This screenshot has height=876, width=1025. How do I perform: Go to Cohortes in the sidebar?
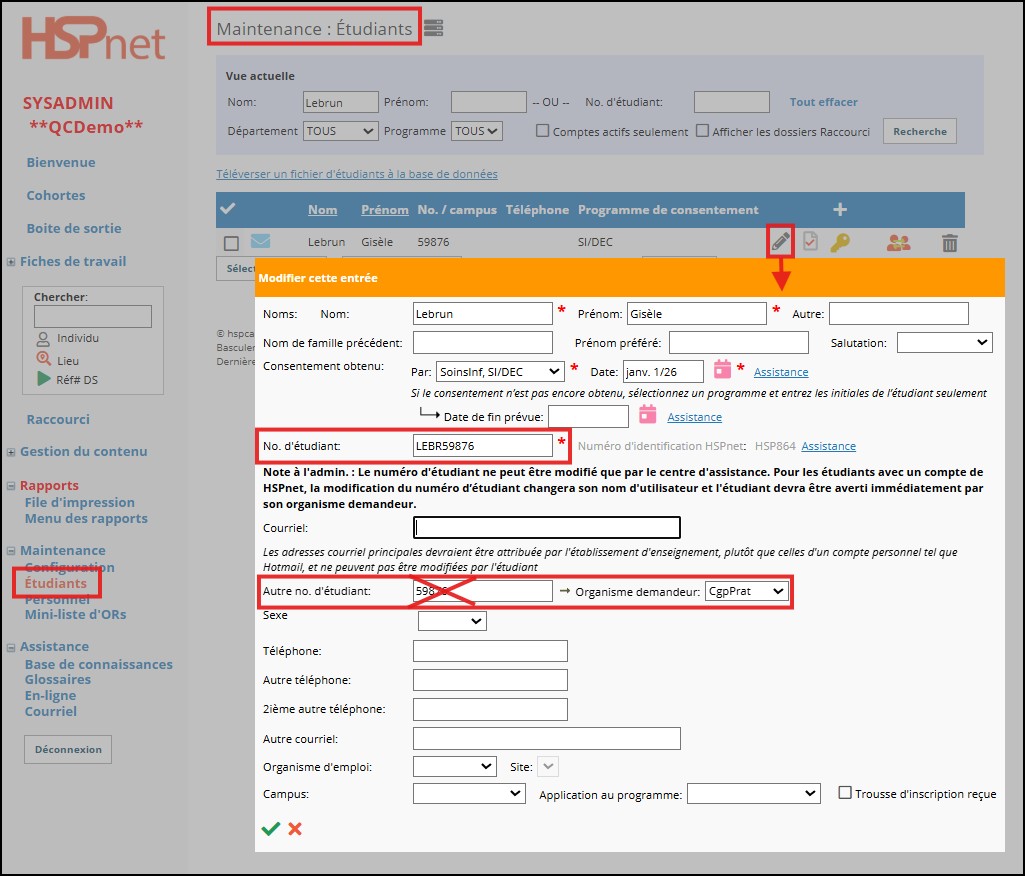(x=56, y=195)
